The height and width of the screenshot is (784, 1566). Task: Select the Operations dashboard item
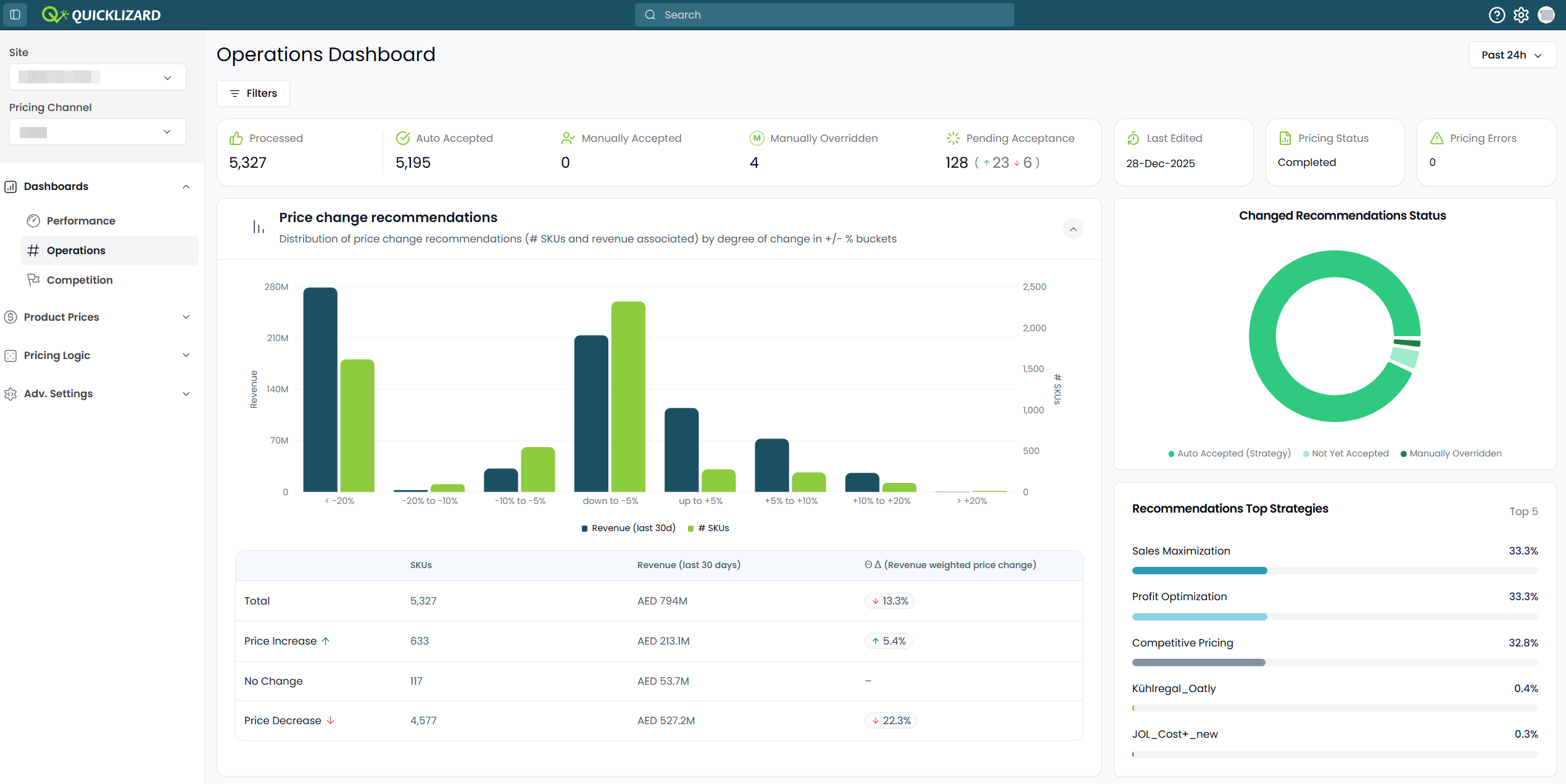(x=110, y=250)
